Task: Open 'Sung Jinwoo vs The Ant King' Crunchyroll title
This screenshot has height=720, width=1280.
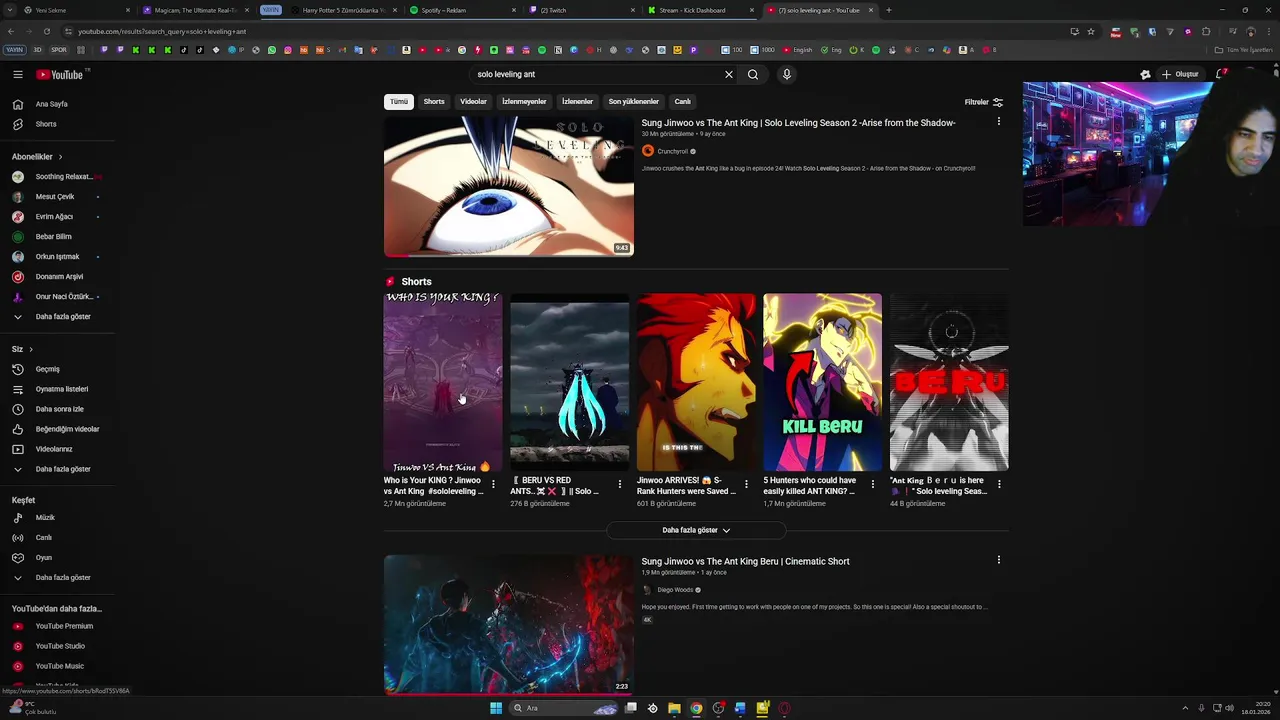Action: [x=798, y=123]
